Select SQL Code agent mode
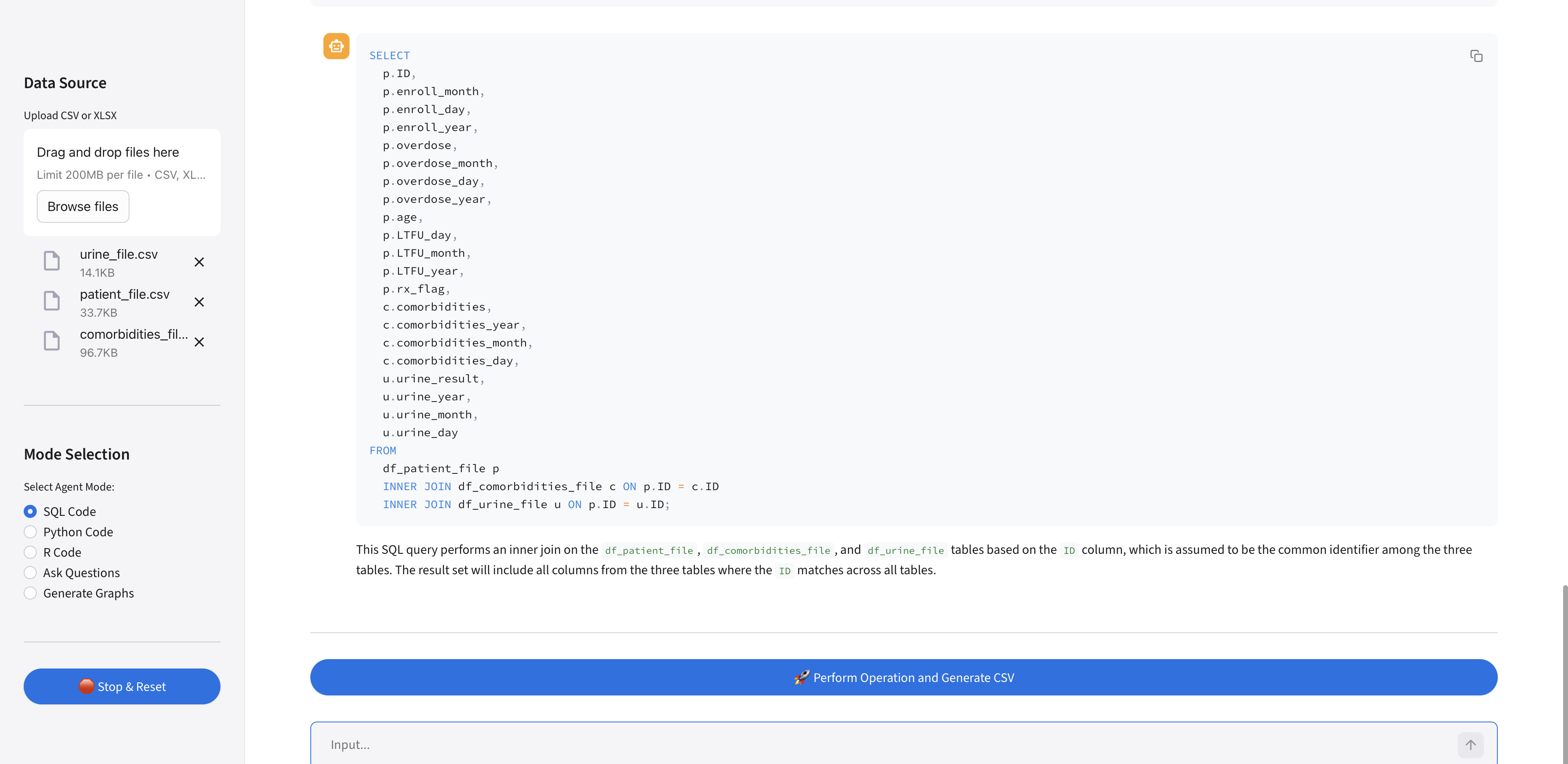 click(x=31, y=511)
